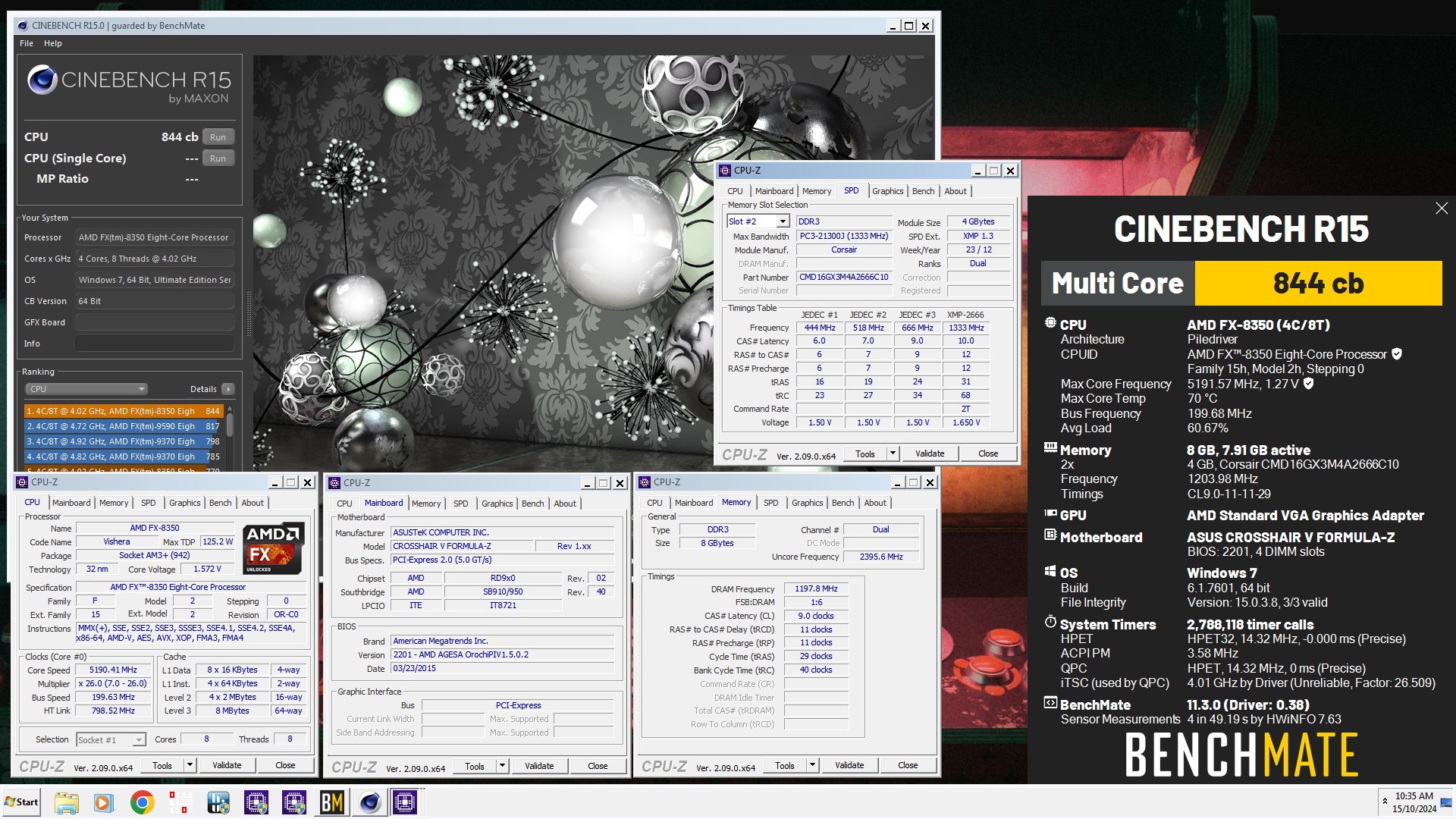
Task: Open File Explorer from the taskbar
Action: coord(66,802)
